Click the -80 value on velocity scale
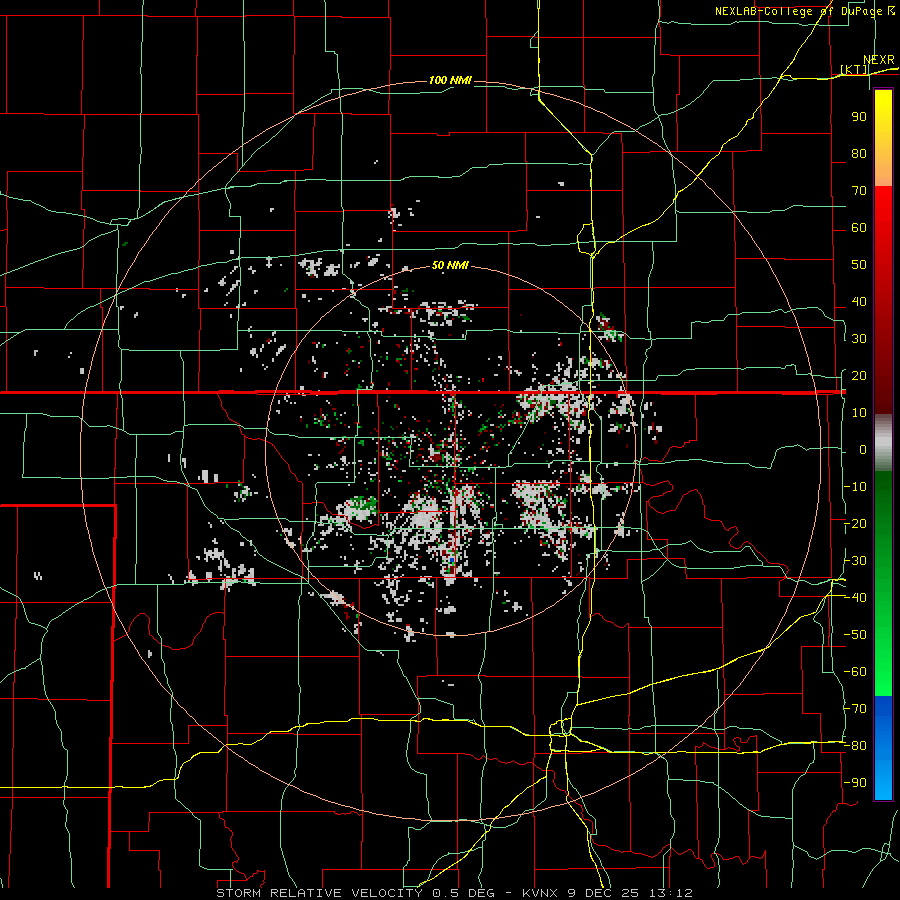This screenshot has width=900, height=900. coord(855,746)
